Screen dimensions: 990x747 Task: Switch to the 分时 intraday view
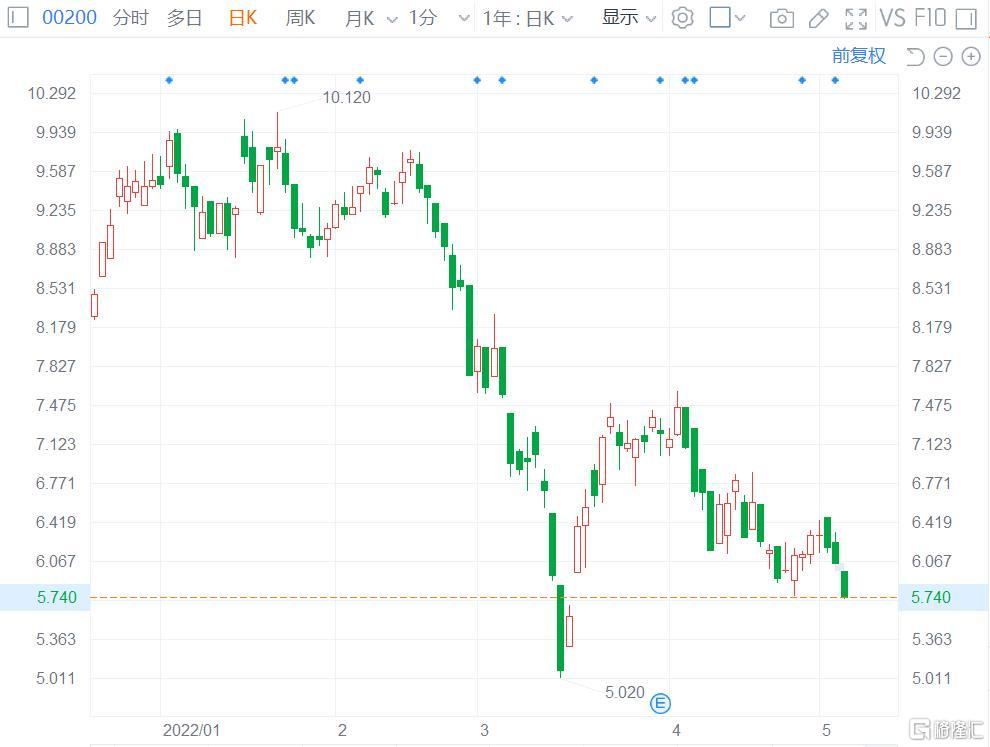click(131, 17)
